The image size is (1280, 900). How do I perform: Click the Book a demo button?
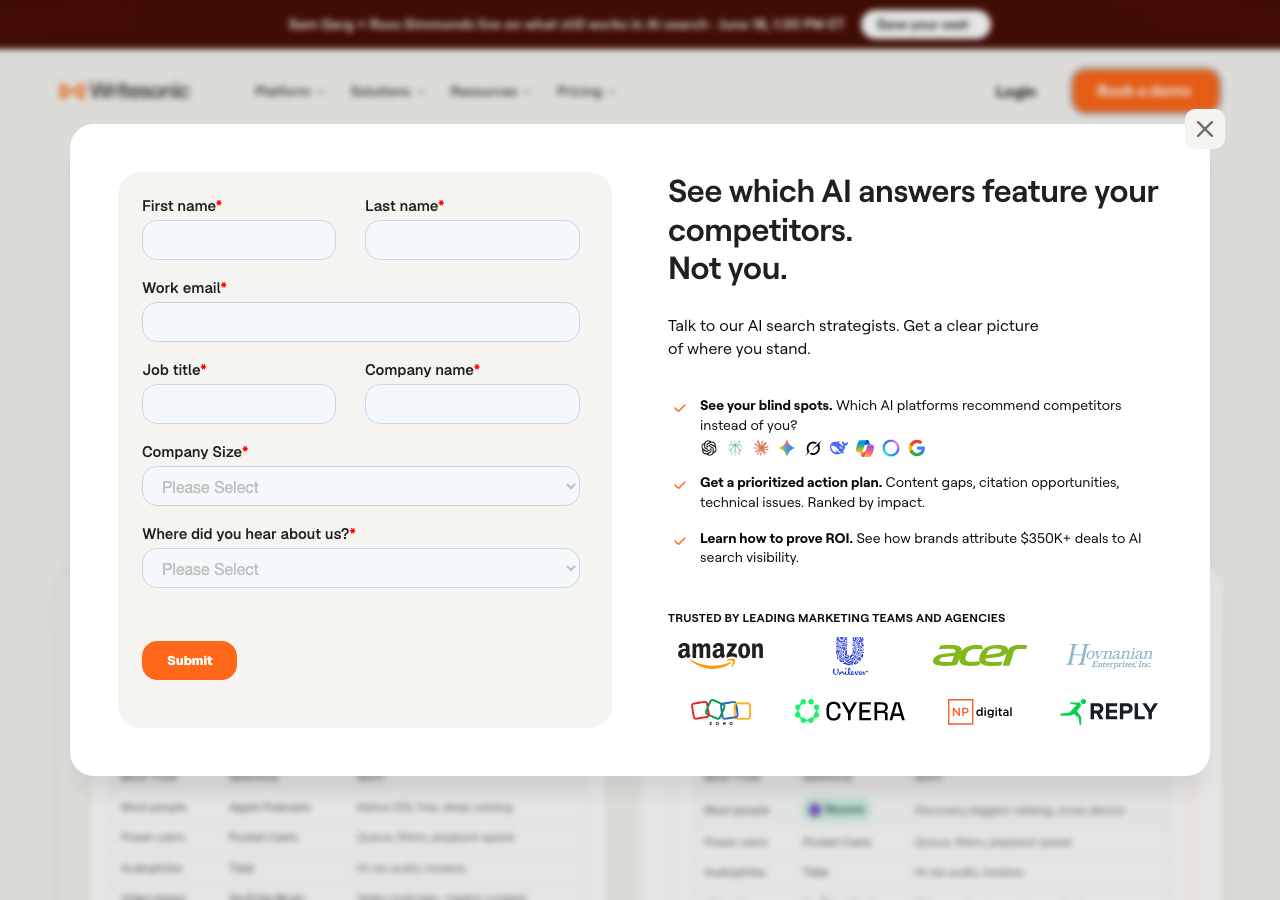point(1145,91)
